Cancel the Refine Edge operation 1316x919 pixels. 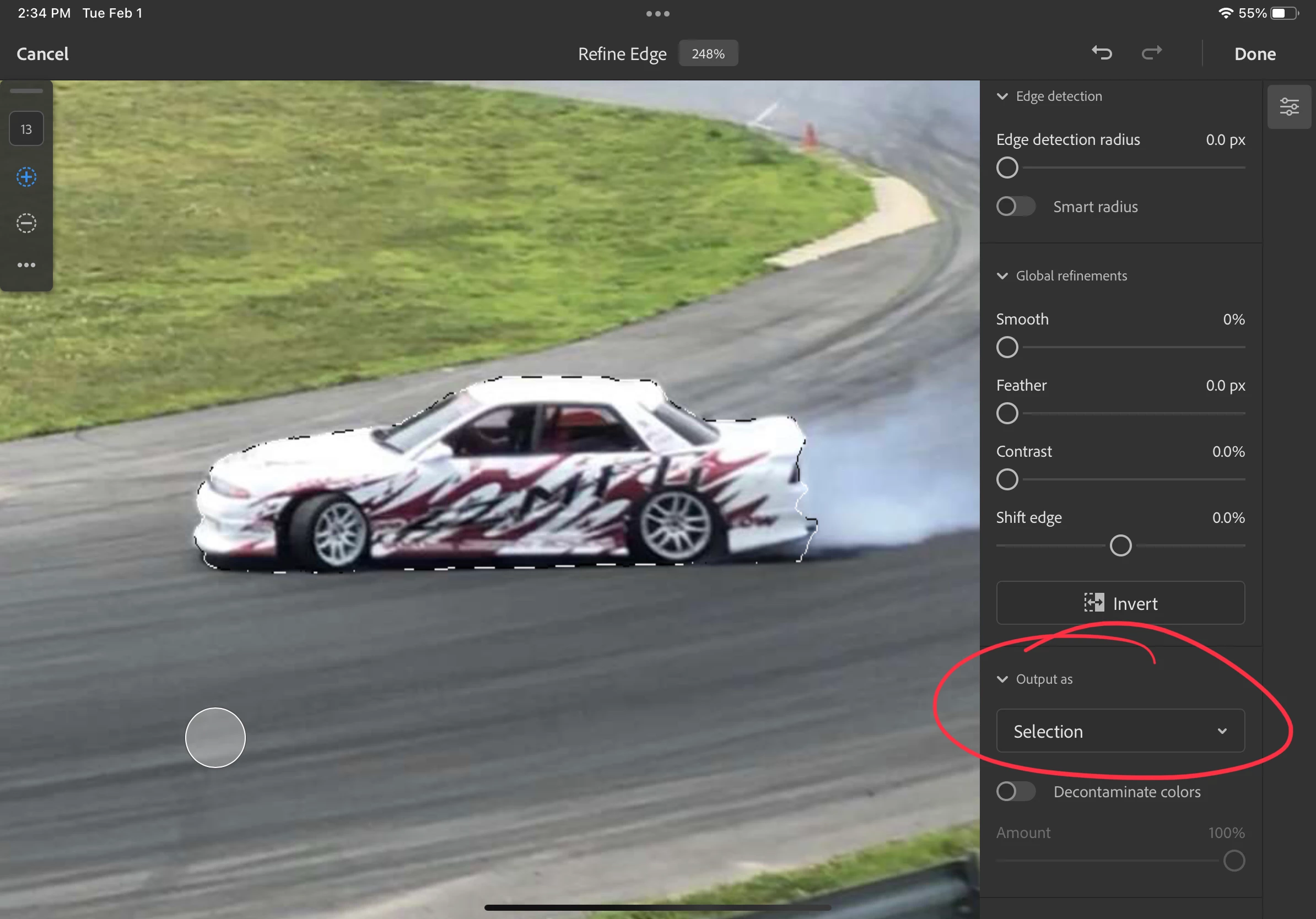(x=42, y=54)
